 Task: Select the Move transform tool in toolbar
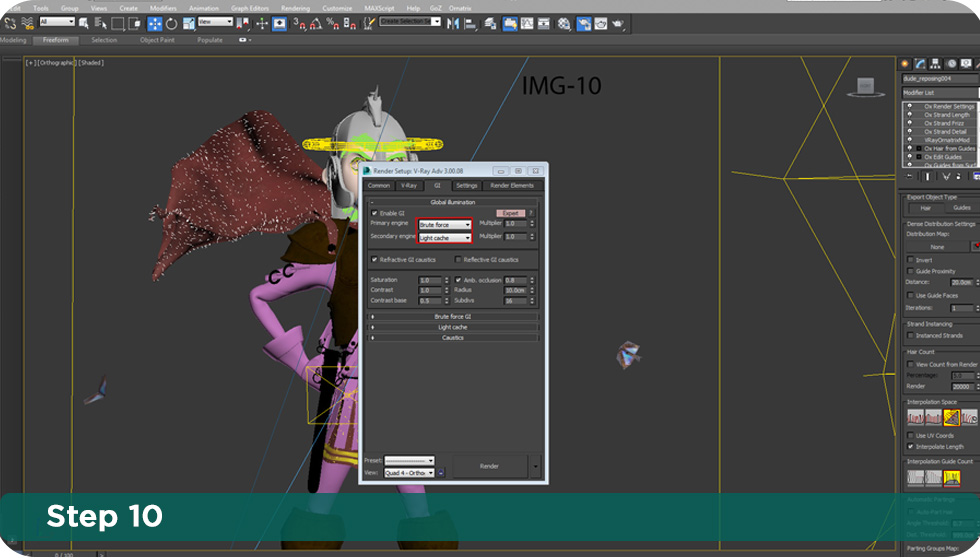[155, 23]
